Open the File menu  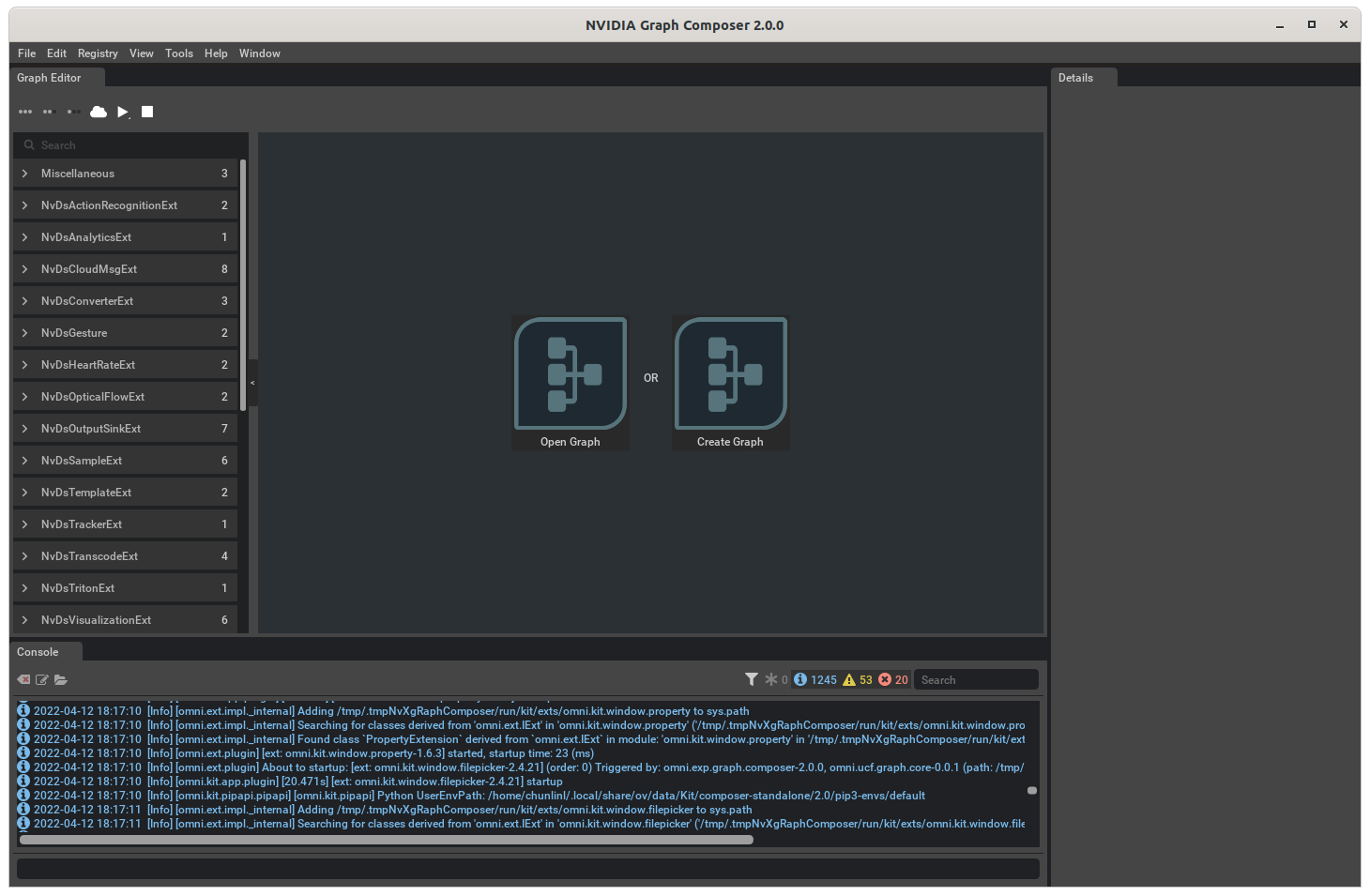[26, 53]
